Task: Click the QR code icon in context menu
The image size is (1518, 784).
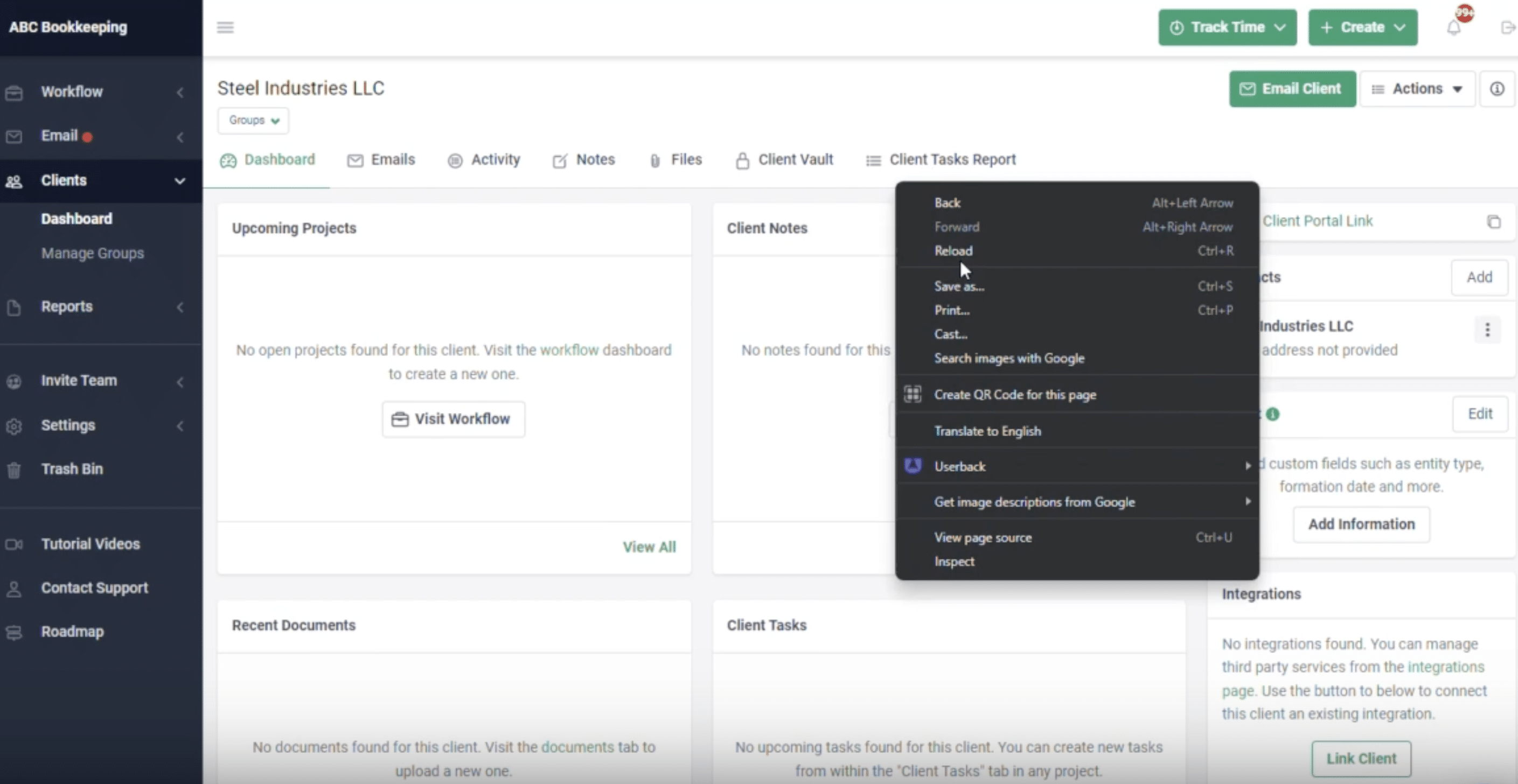Action: point(913,394)
